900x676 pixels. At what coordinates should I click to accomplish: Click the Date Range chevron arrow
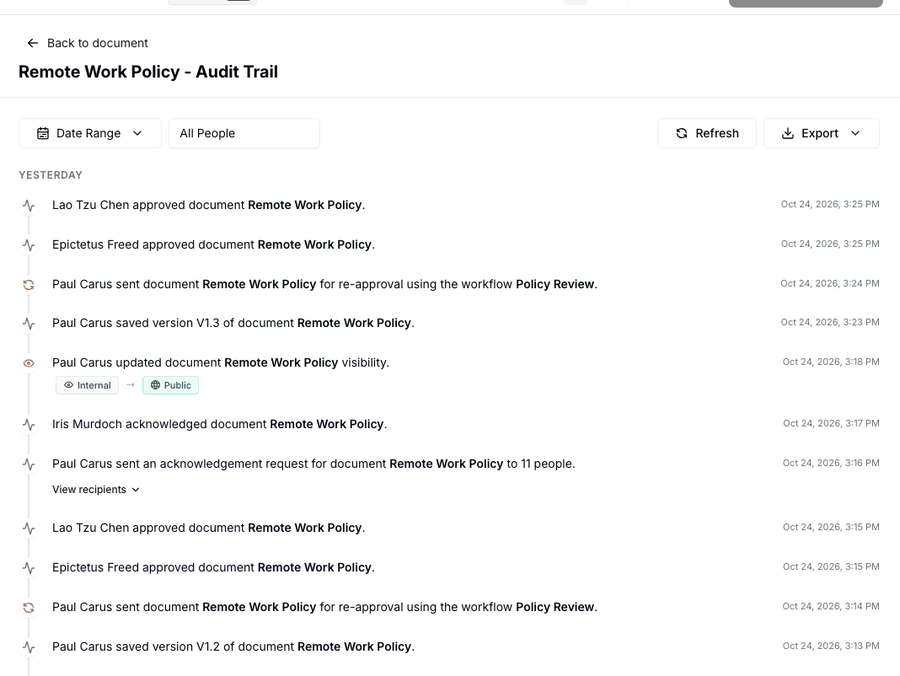[x=137, y=133]
